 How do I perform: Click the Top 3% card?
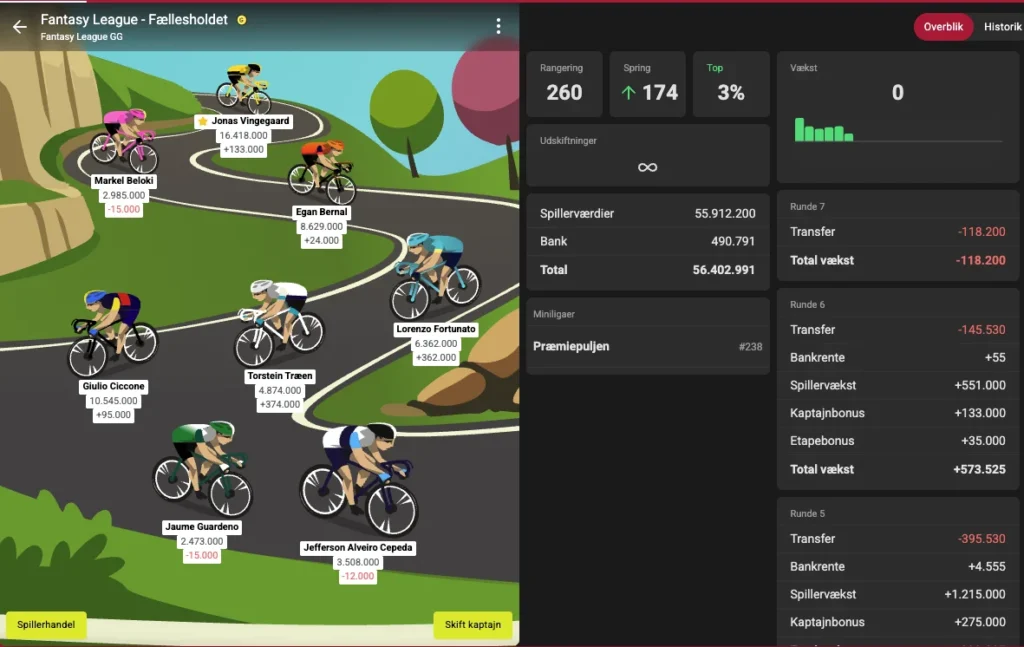click(x=731, y=84)
